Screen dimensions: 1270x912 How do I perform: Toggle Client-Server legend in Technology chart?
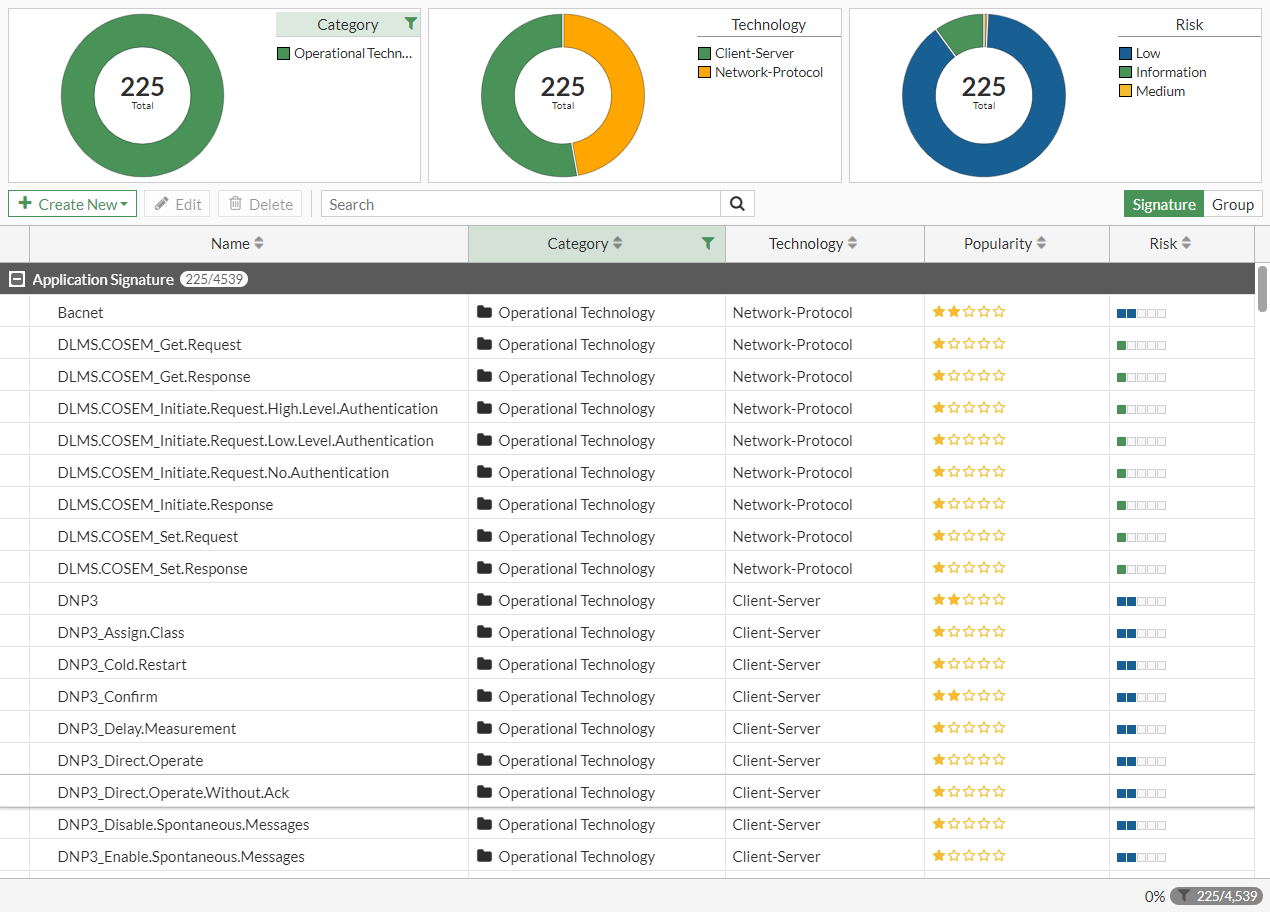753,53
